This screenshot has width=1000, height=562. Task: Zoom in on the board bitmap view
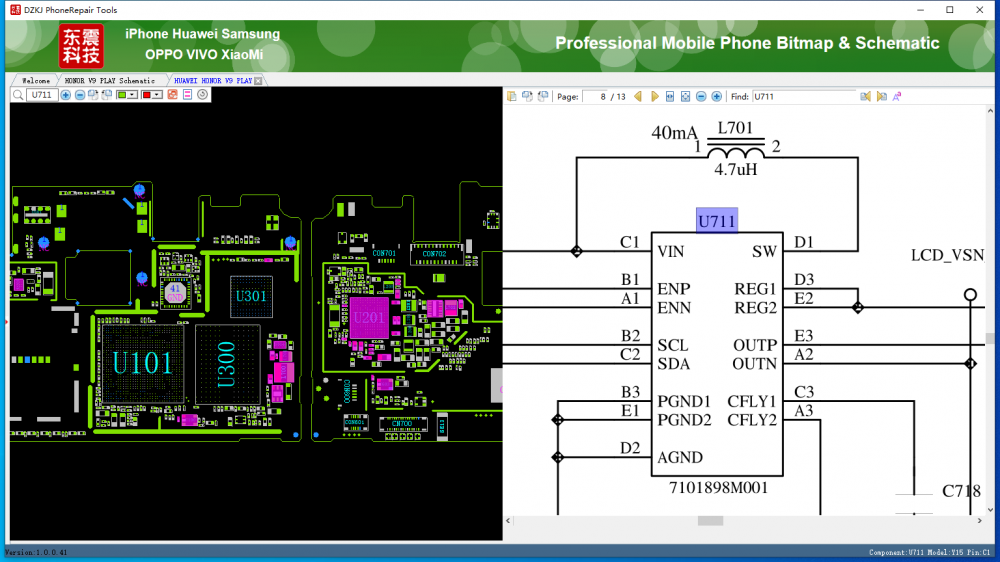pyautogui.click(x=66, y=95)
